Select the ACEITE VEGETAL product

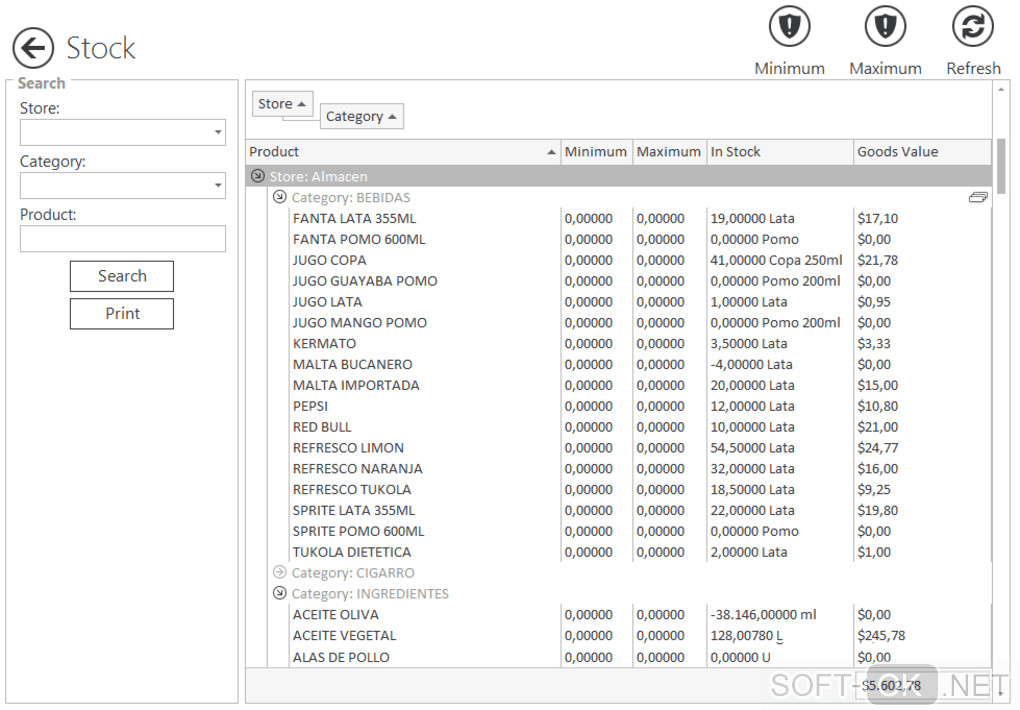(x=344, y=635)
